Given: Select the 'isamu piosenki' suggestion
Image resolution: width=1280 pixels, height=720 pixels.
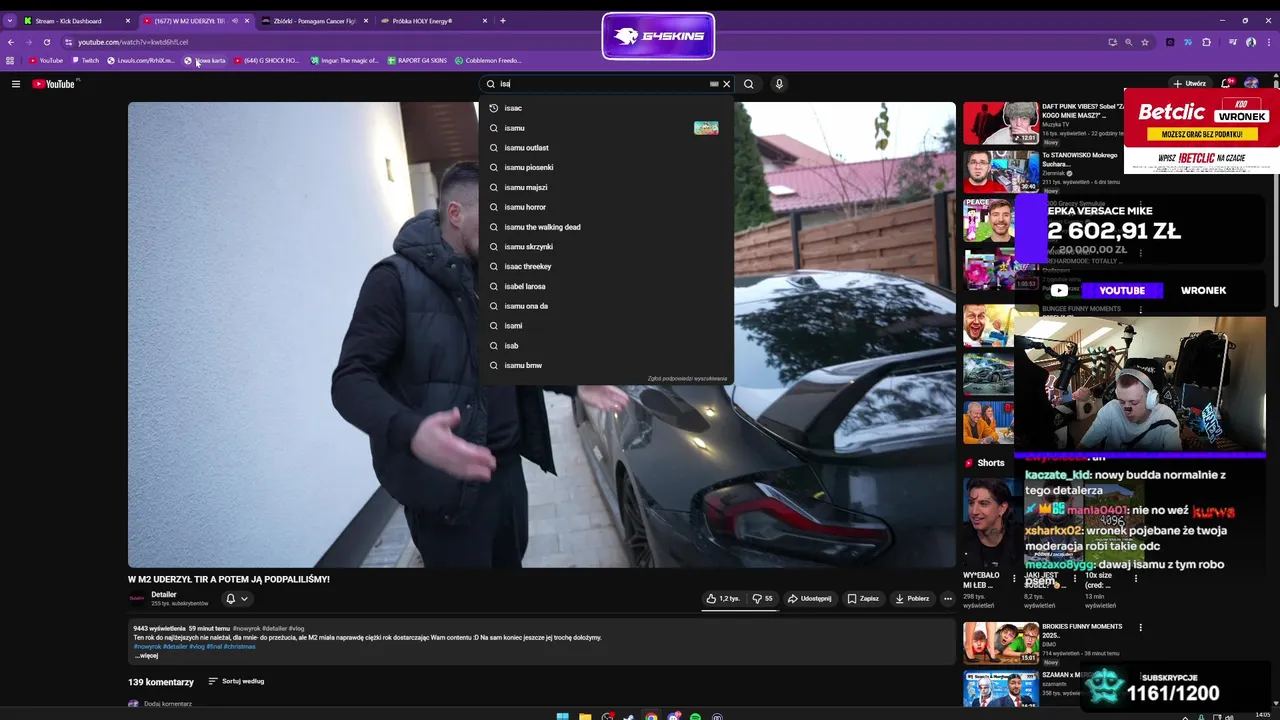Looking at the screenshot, I should [x=606, y=168].
